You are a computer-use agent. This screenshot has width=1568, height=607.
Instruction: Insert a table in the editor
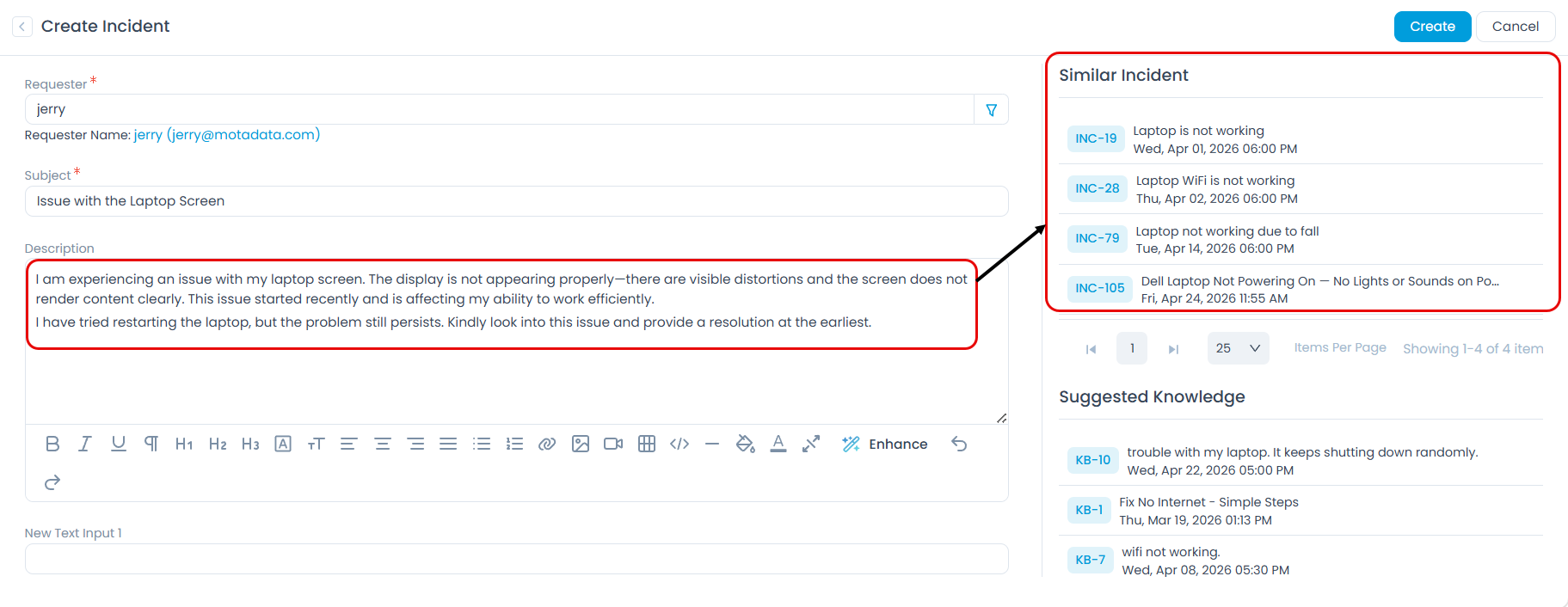tap(647, 444)
